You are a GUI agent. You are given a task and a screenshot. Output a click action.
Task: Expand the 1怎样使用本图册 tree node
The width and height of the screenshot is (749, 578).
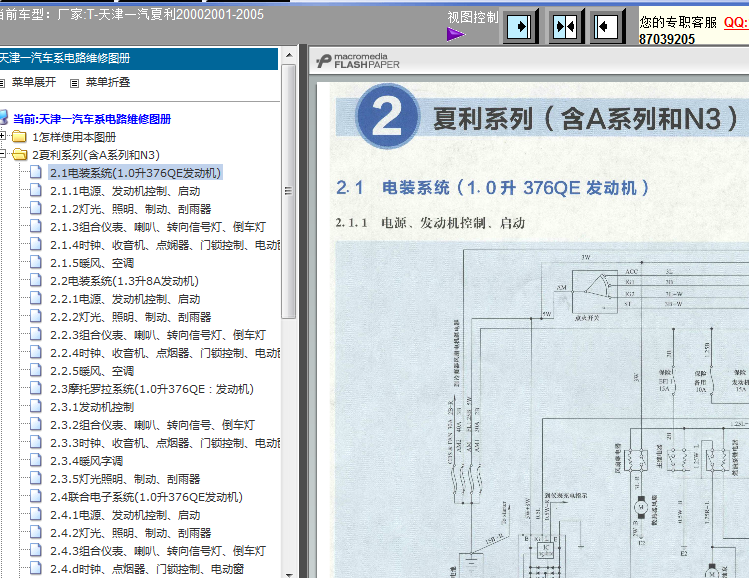[x=5, y=137]
